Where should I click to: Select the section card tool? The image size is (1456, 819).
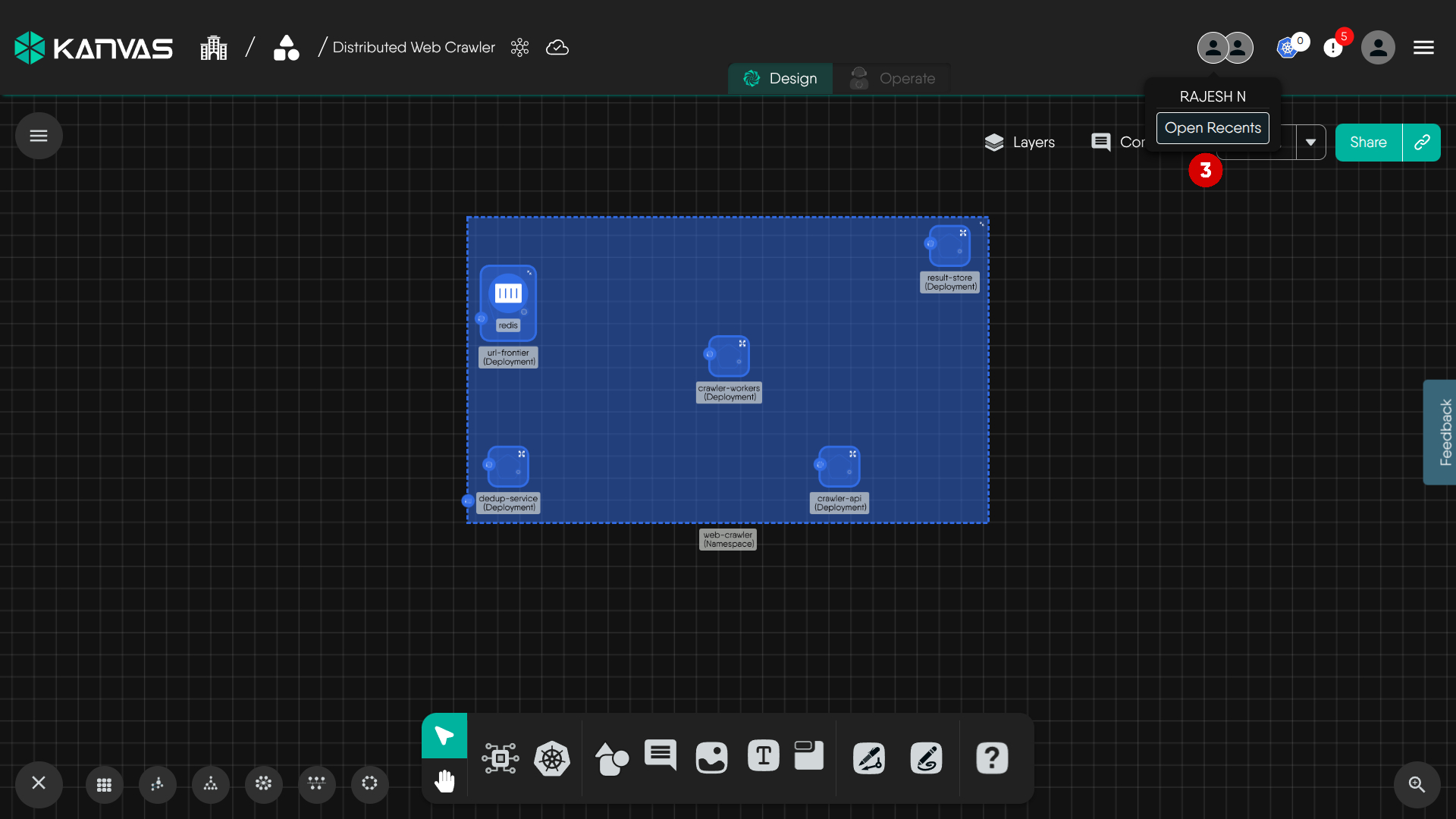809,755
